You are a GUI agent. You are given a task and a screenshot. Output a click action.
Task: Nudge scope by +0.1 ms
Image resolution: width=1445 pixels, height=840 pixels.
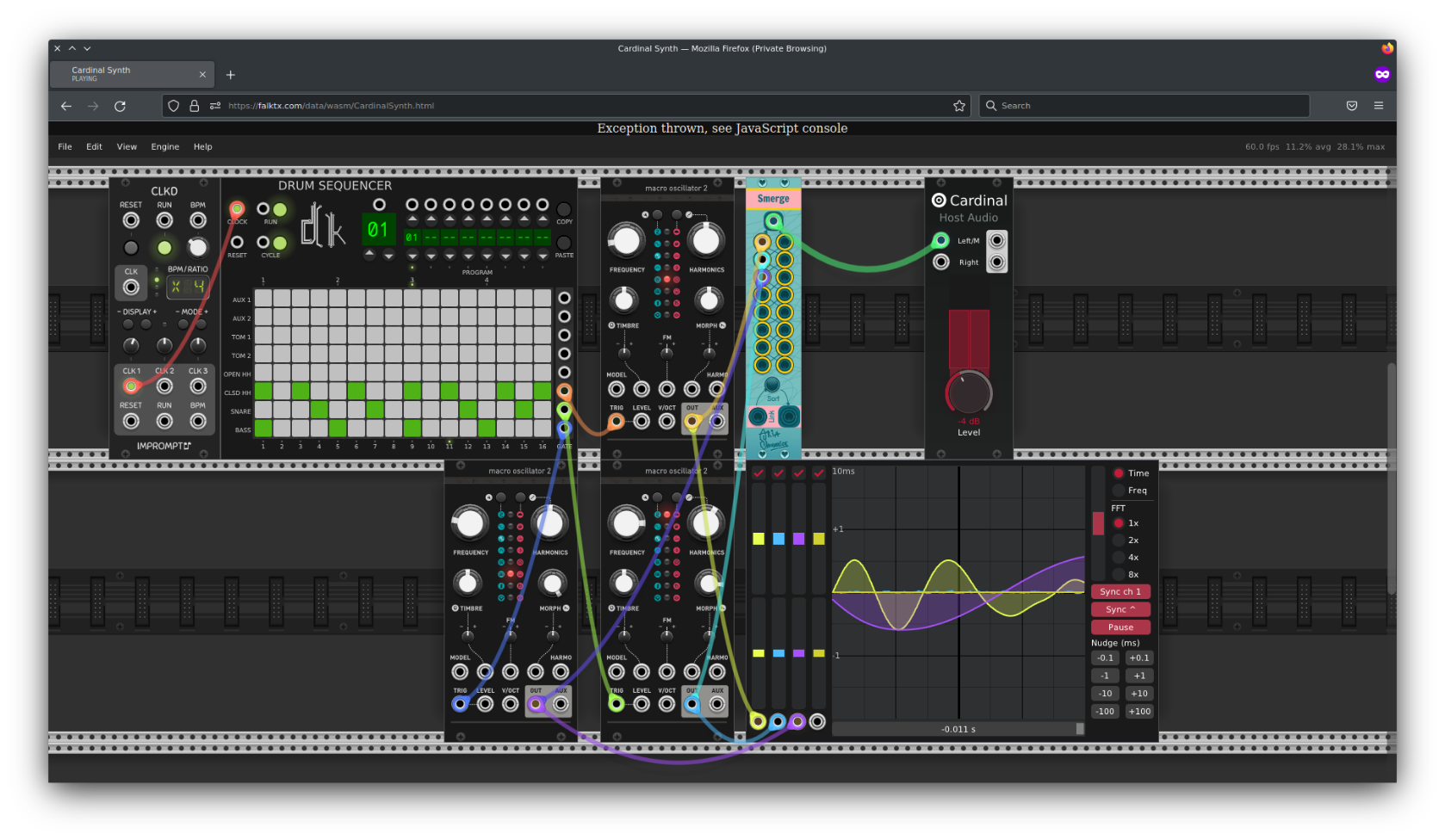(1139, 658)
